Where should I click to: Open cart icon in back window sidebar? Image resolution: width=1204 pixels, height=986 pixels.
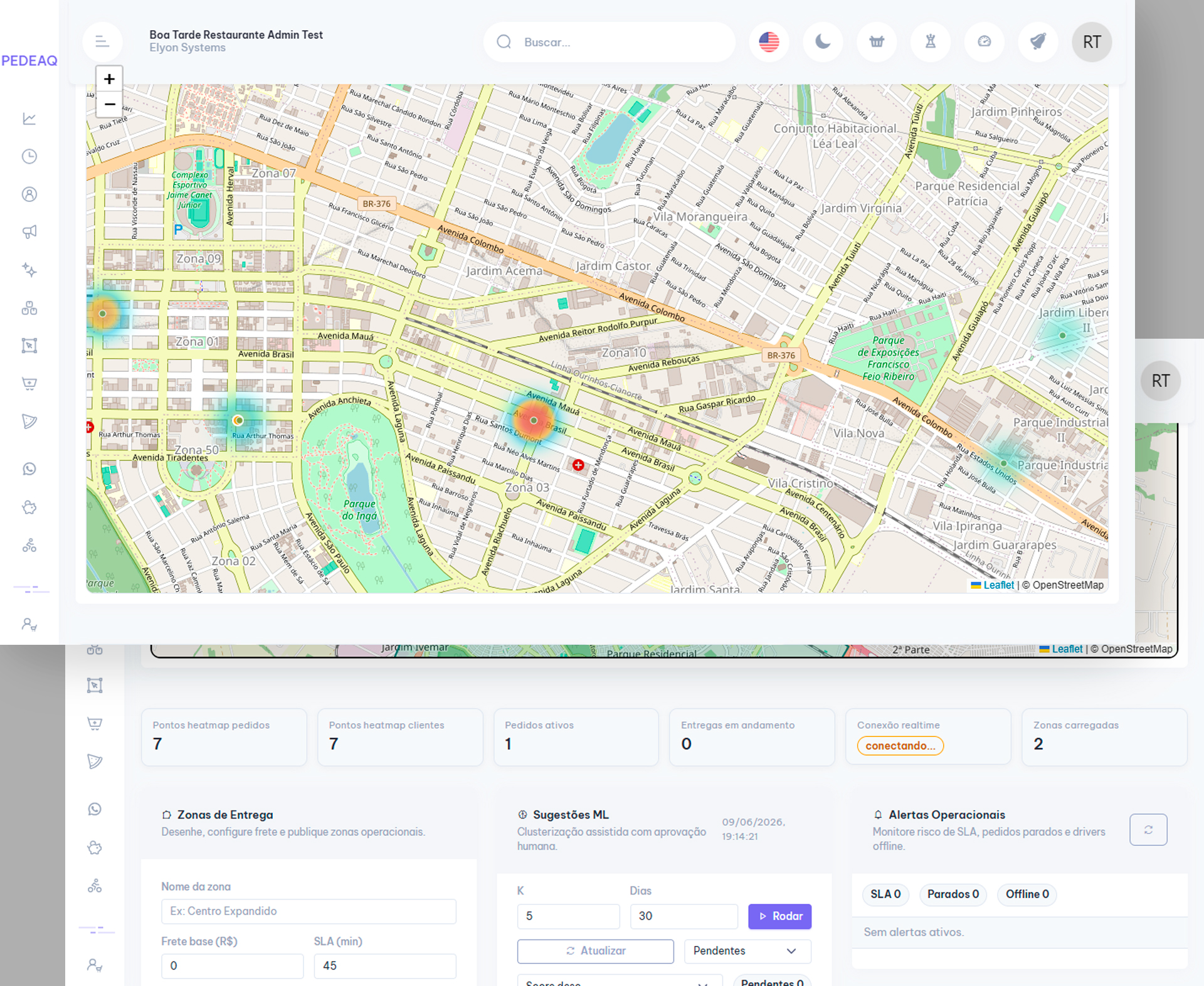(95, 724)
